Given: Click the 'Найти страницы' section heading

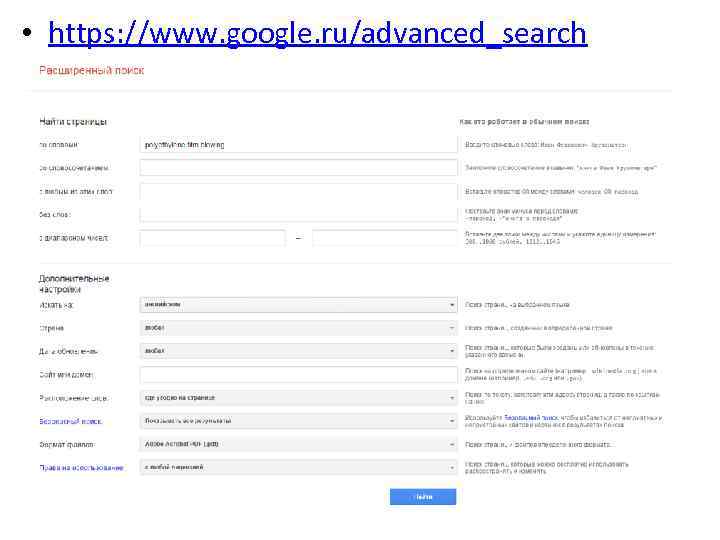Looking at the screenshot, I should (73, 122).
